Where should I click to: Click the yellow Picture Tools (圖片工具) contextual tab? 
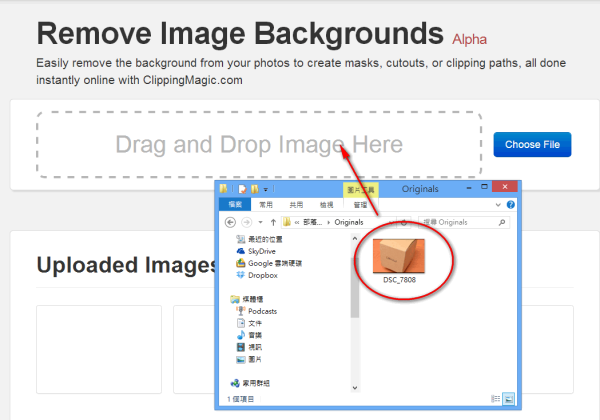[360, 190]
